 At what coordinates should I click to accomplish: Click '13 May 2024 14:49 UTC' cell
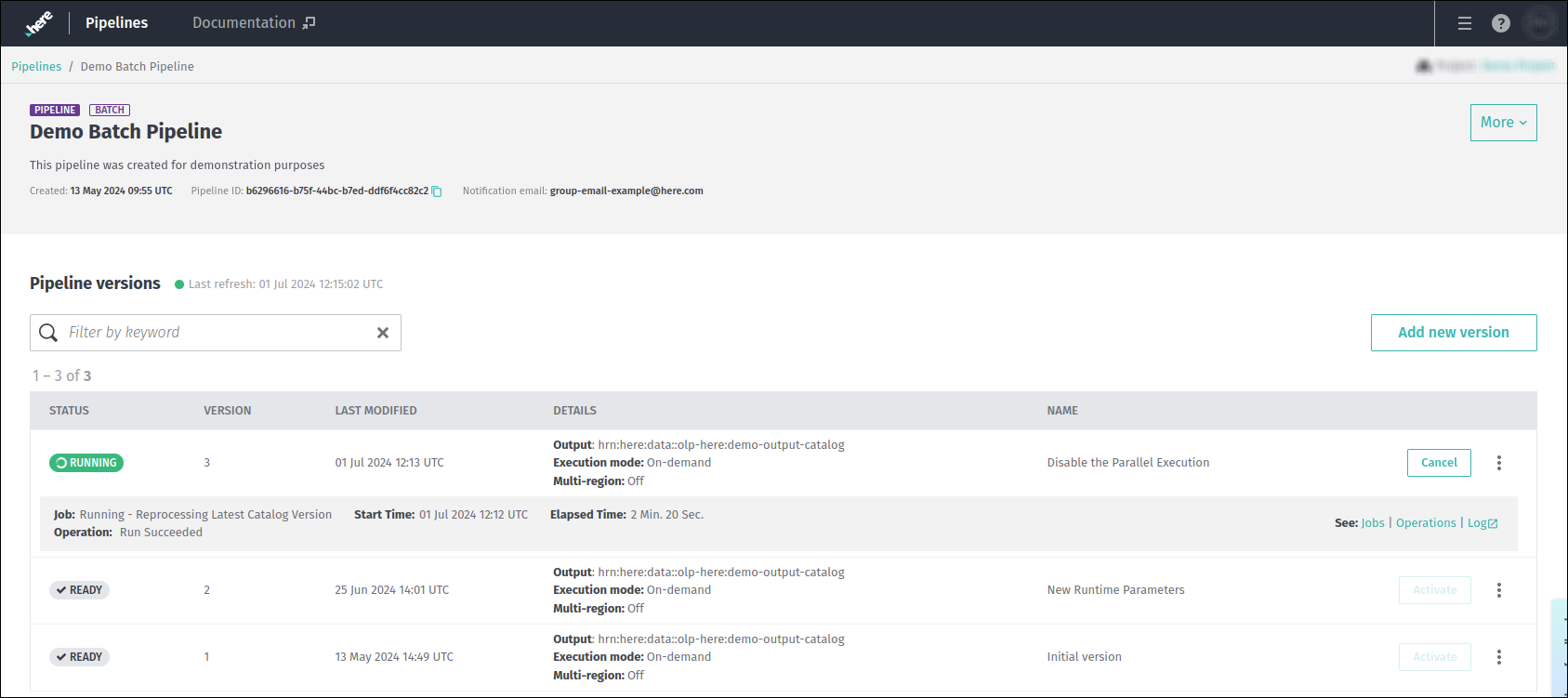[394, 657]
